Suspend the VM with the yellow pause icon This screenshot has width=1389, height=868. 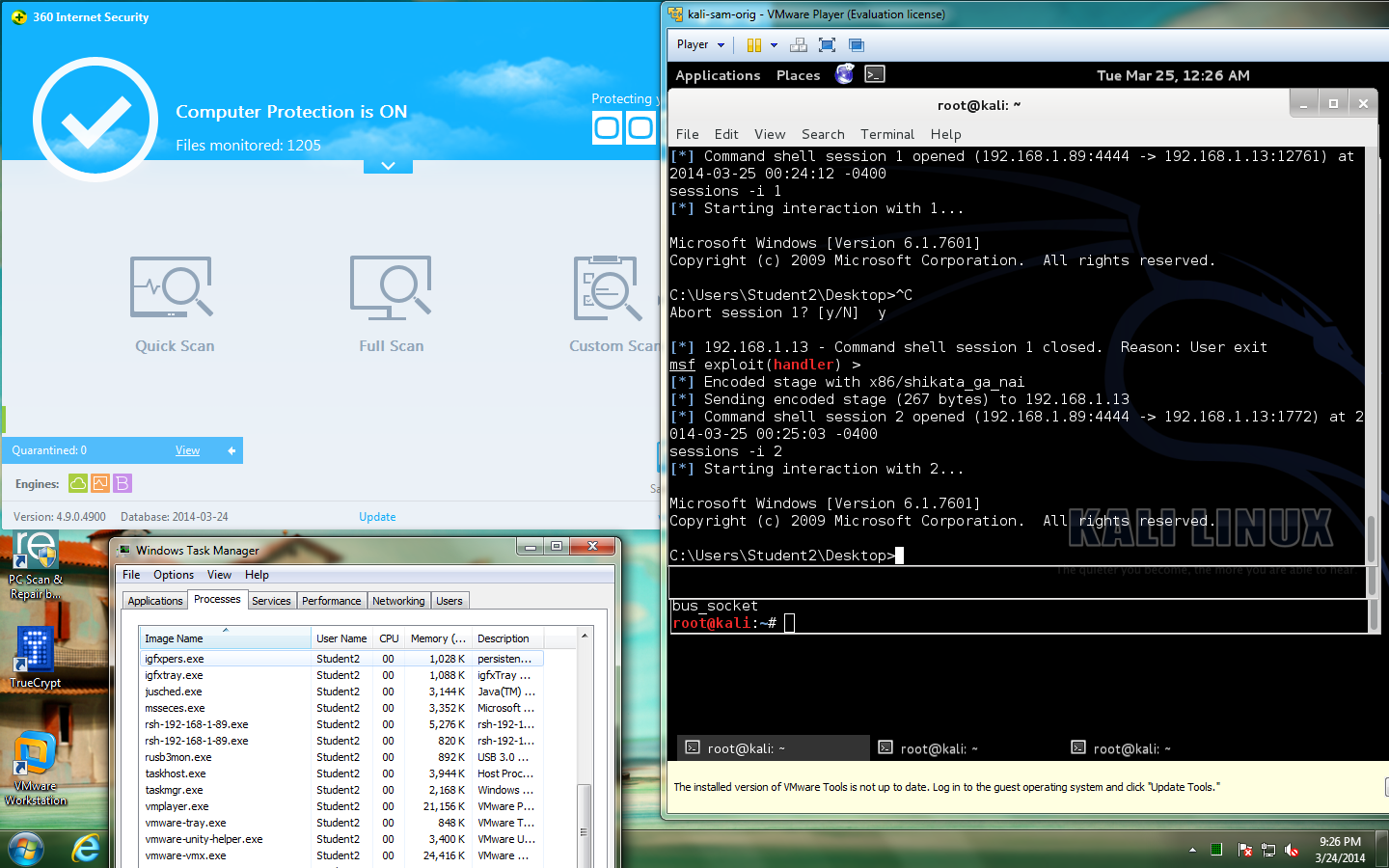(x=754, y=45)
